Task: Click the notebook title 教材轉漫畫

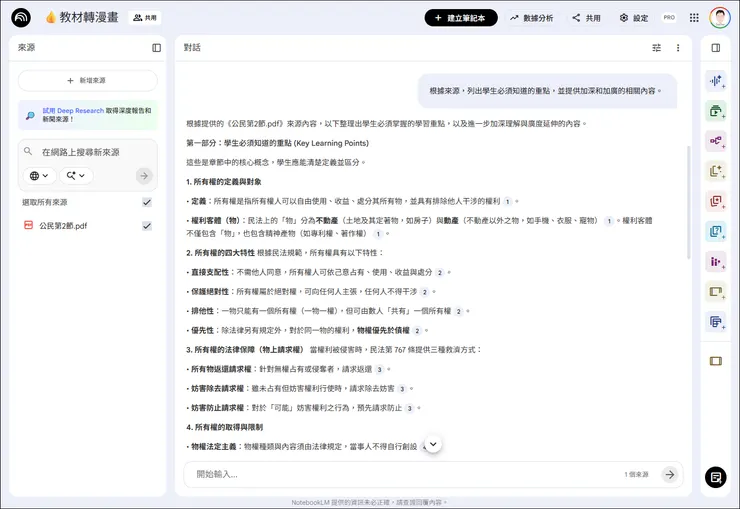Action: coord(89,17)
